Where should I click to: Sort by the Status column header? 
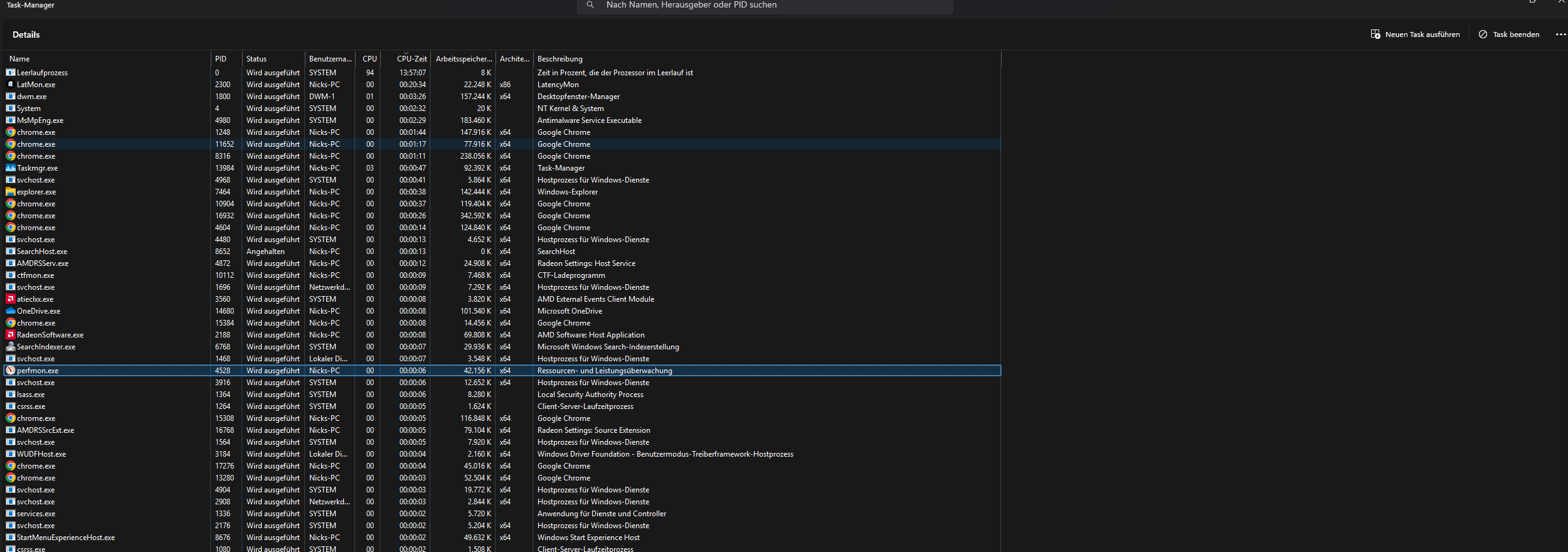273,59
